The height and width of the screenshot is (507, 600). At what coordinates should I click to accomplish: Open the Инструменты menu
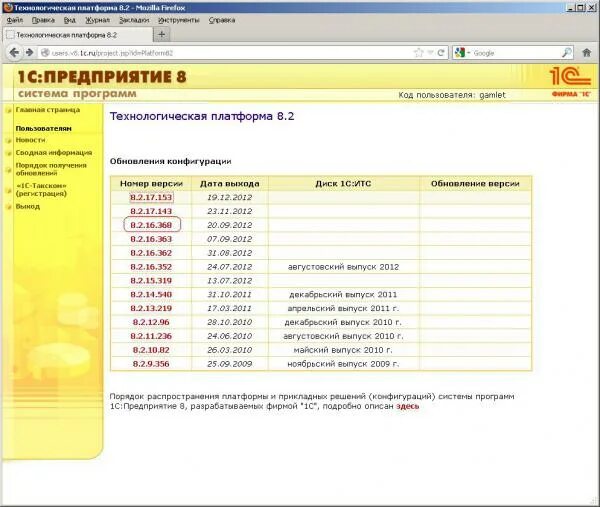coord(179,20)
